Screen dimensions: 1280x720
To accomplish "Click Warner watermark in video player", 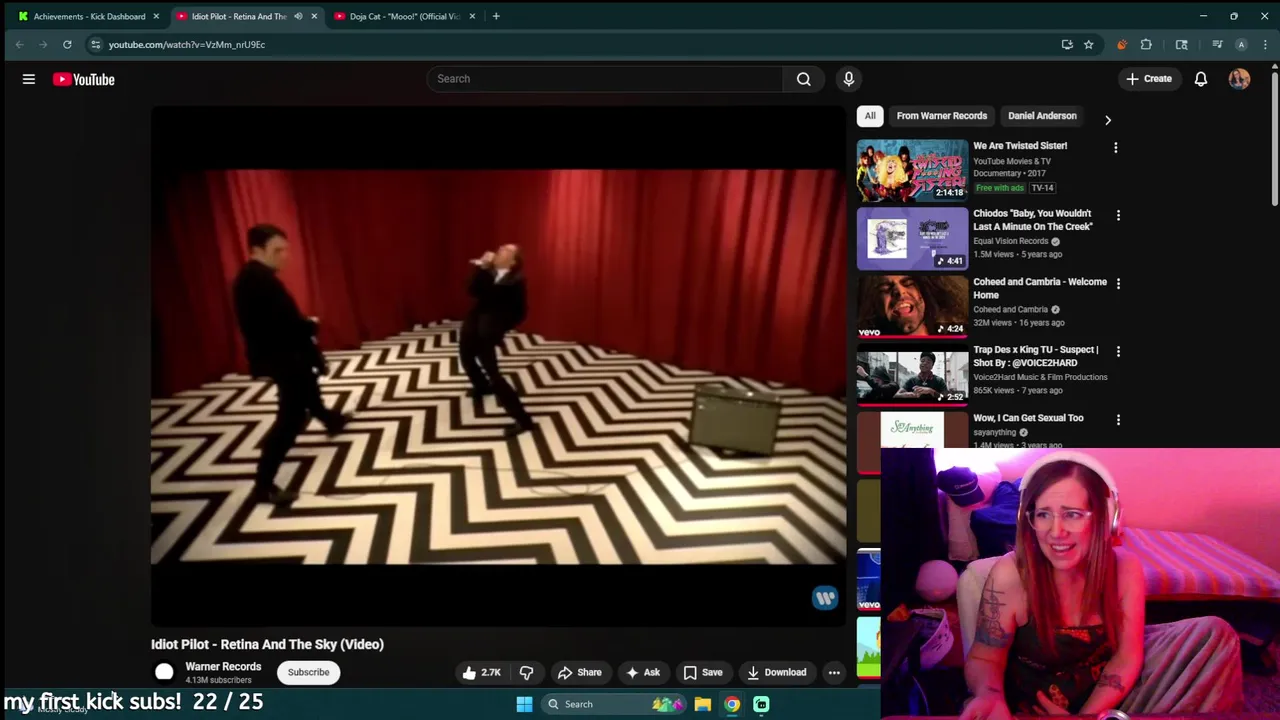I will pyautogui.click(x=824, y=598).
